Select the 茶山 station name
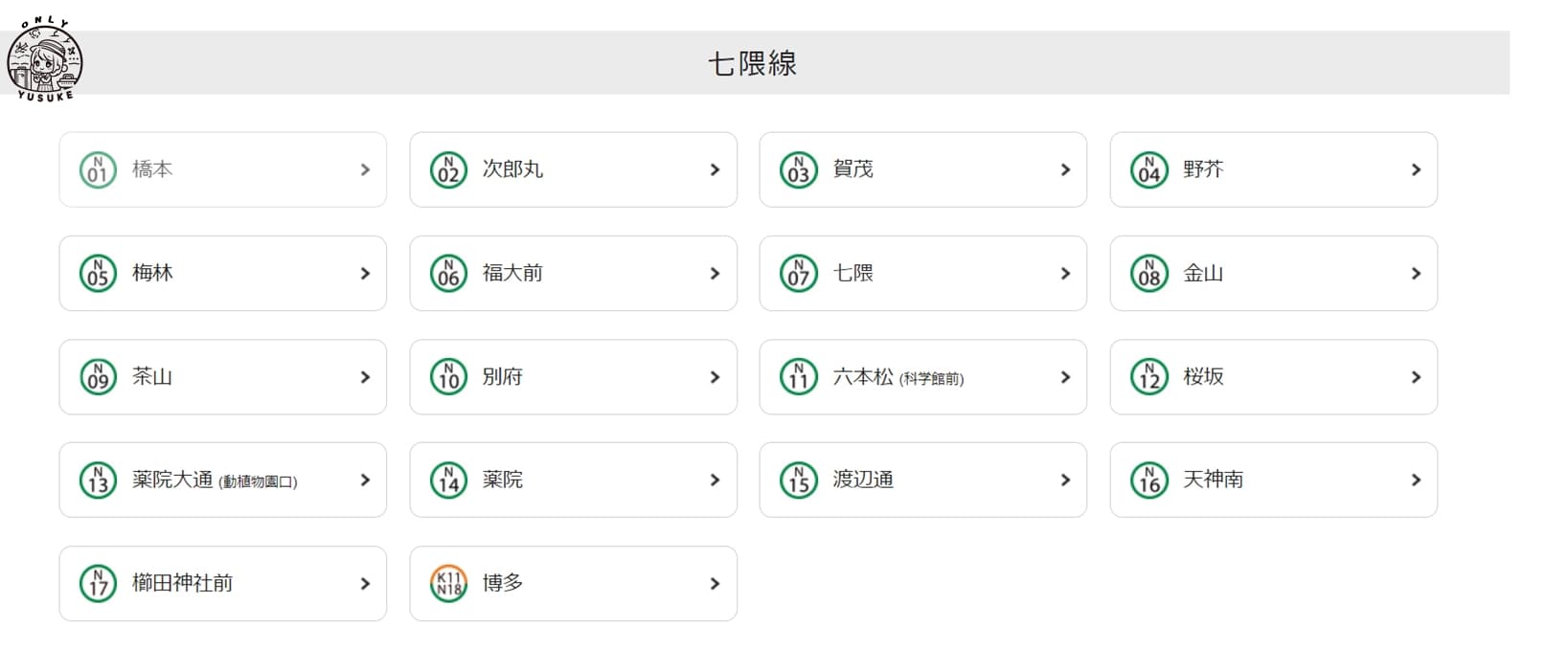 pyautogui.click(x=152, y=377)
